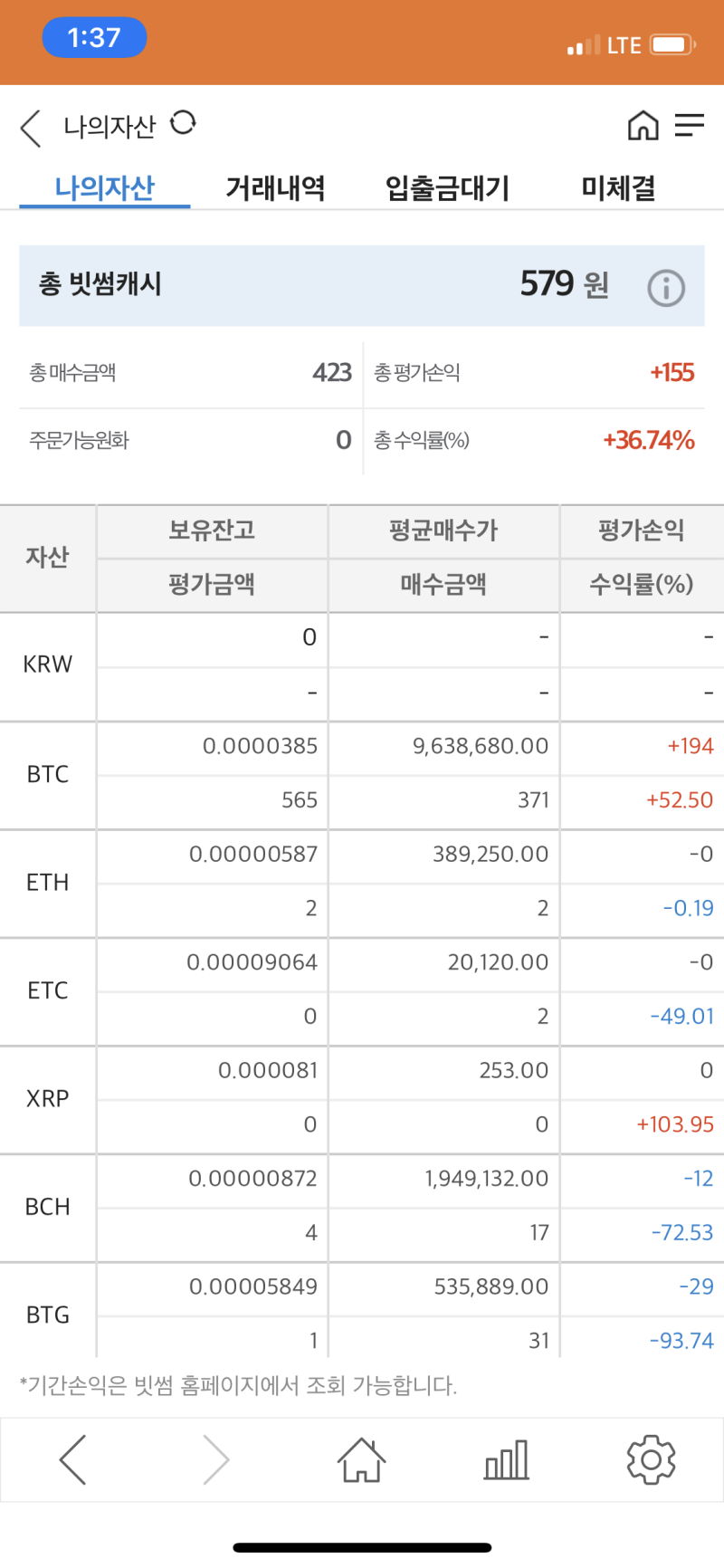Tap the back arrow beside 나의자산 title
Image resolution: width=724 pixels, height=1568 pixels.
(31, 128)
